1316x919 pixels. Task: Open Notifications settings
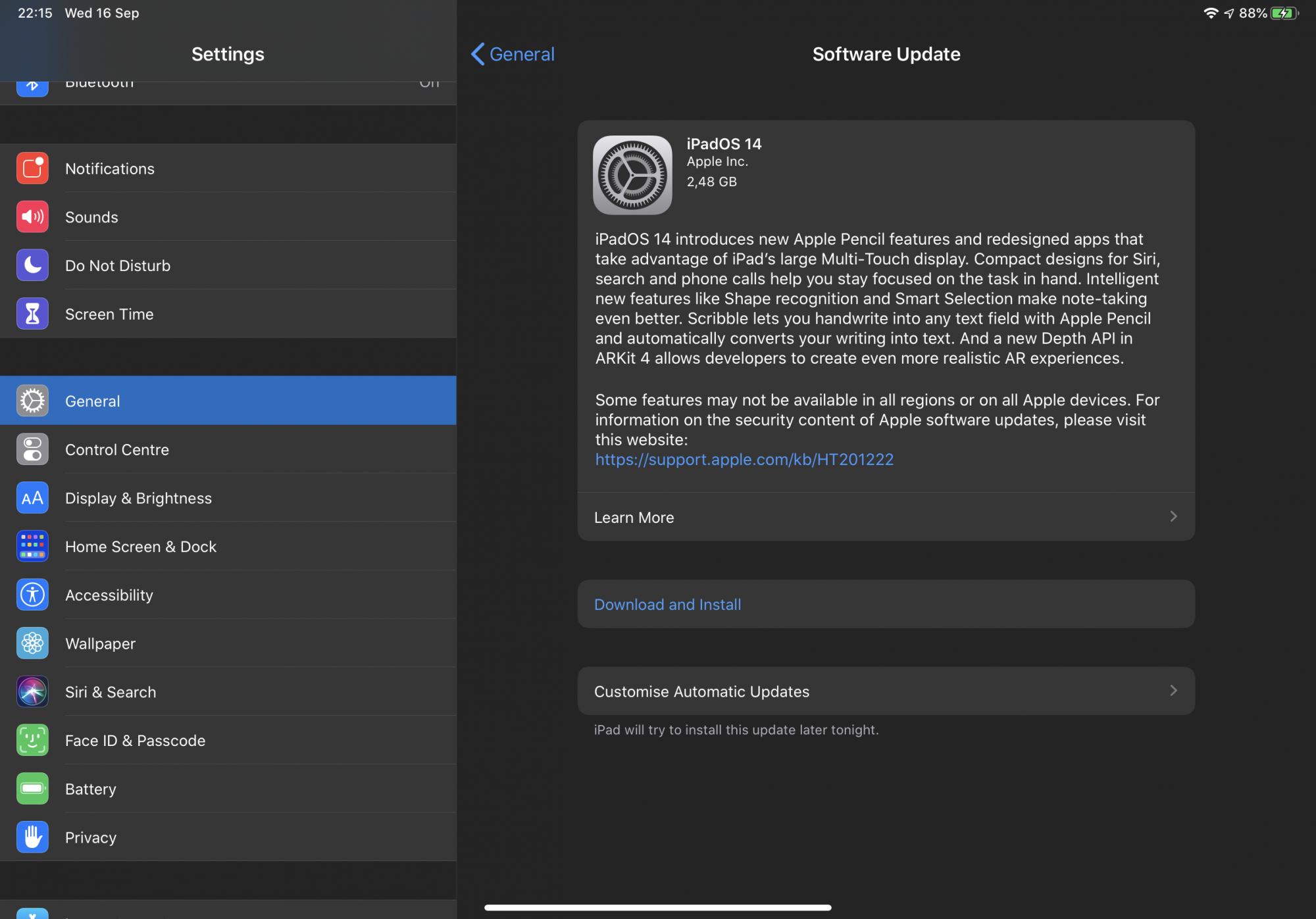[228, 168]
